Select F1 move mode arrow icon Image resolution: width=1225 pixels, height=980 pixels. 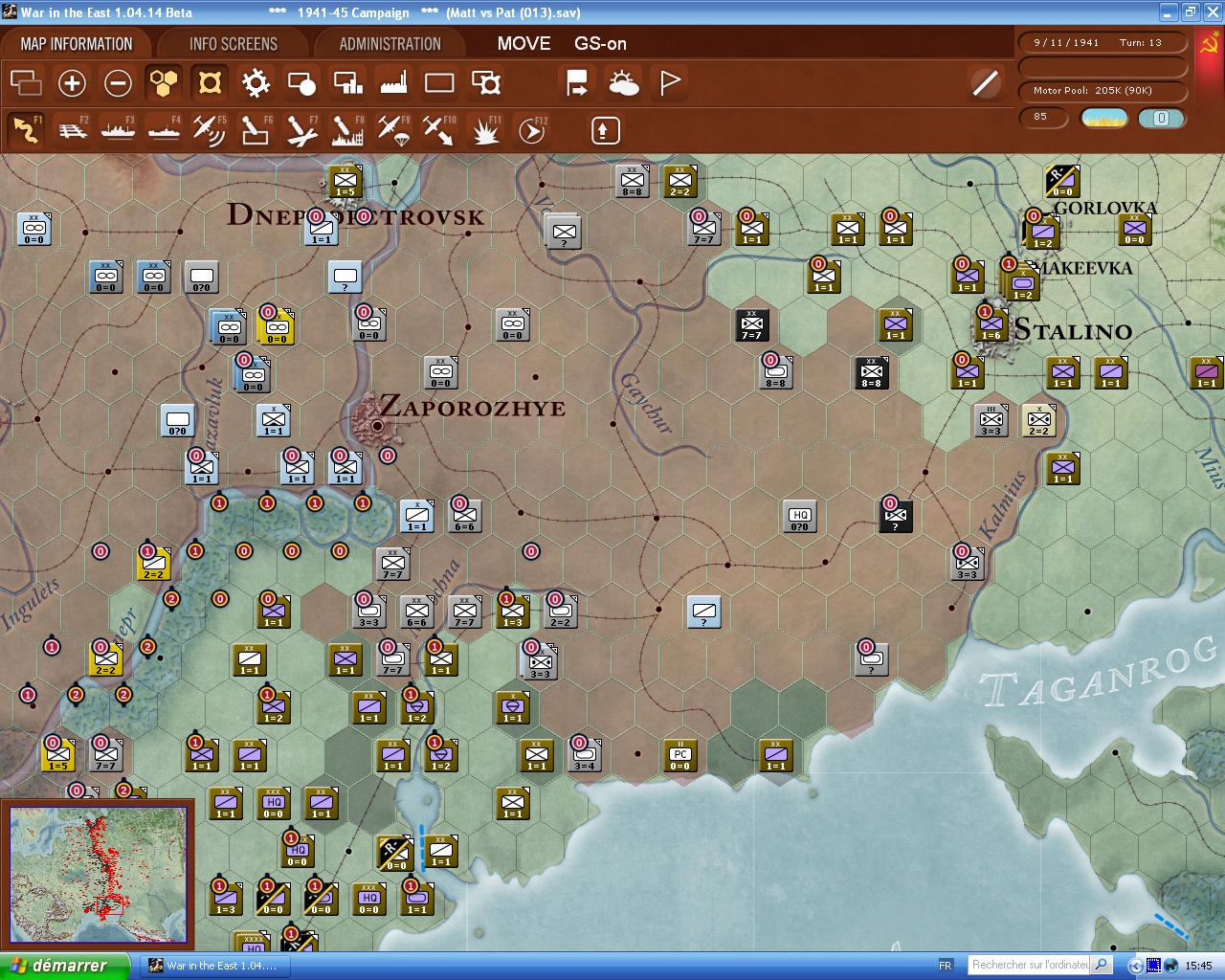[x=26, y=129]
